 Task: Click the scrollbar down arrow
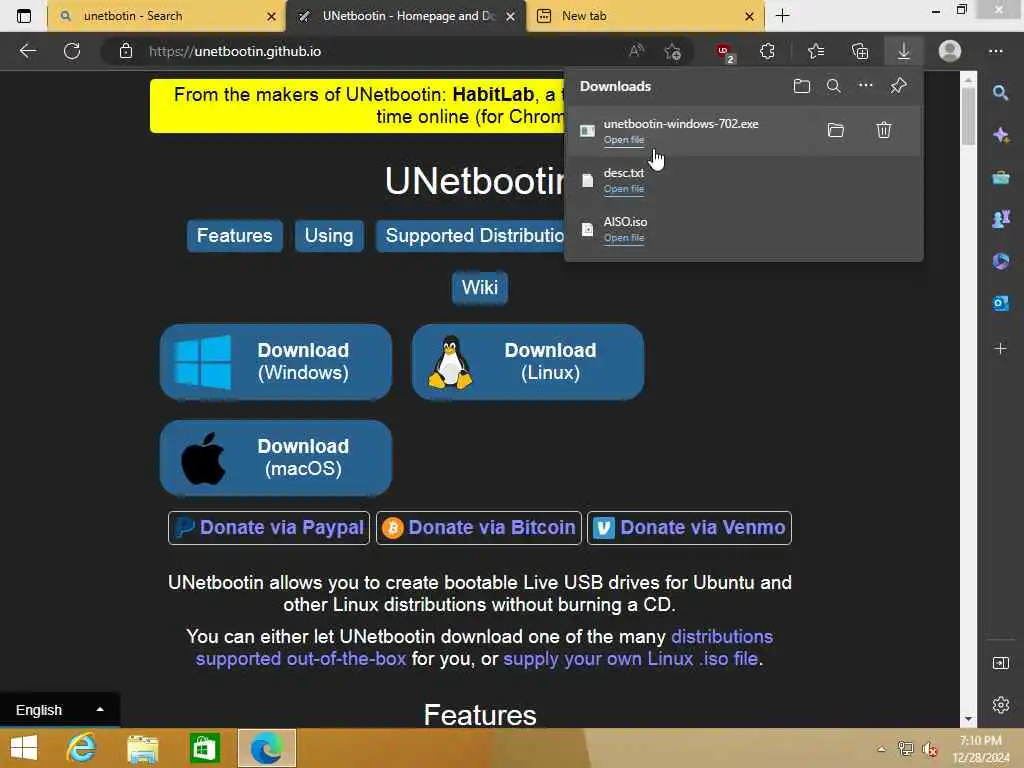tap(968, 719)
